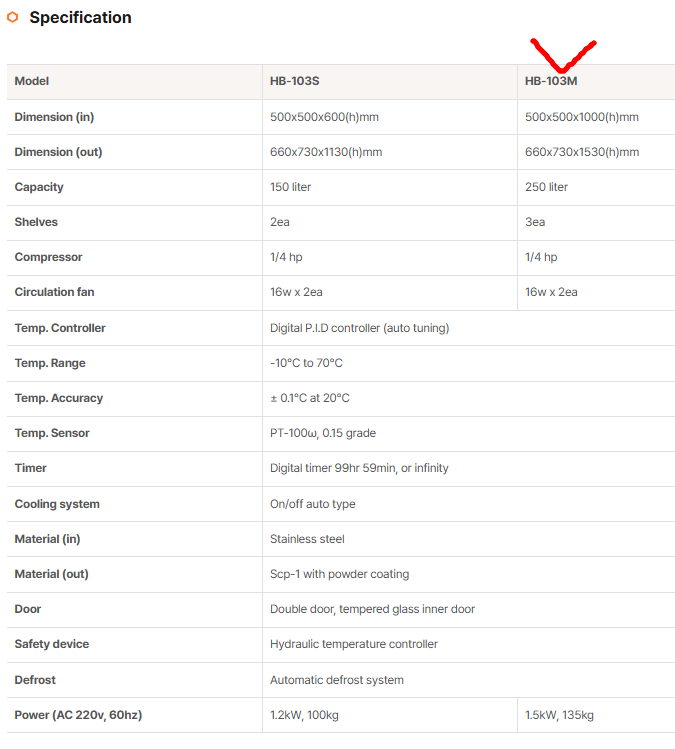
Task: Click the 150 liter capacity value
Action: click(x=292, y=187)
